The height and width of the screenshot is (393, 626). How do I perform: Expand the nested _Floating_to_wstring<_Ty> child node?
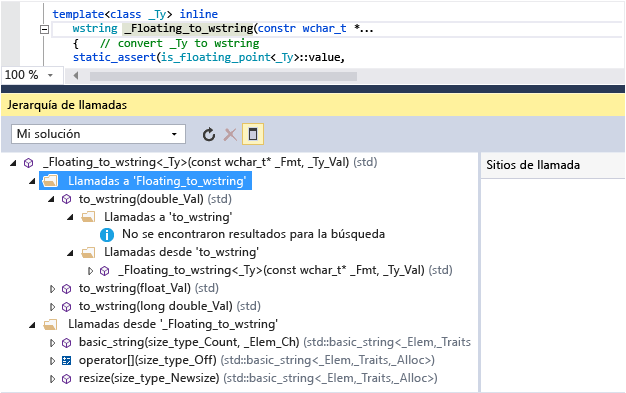91,271
